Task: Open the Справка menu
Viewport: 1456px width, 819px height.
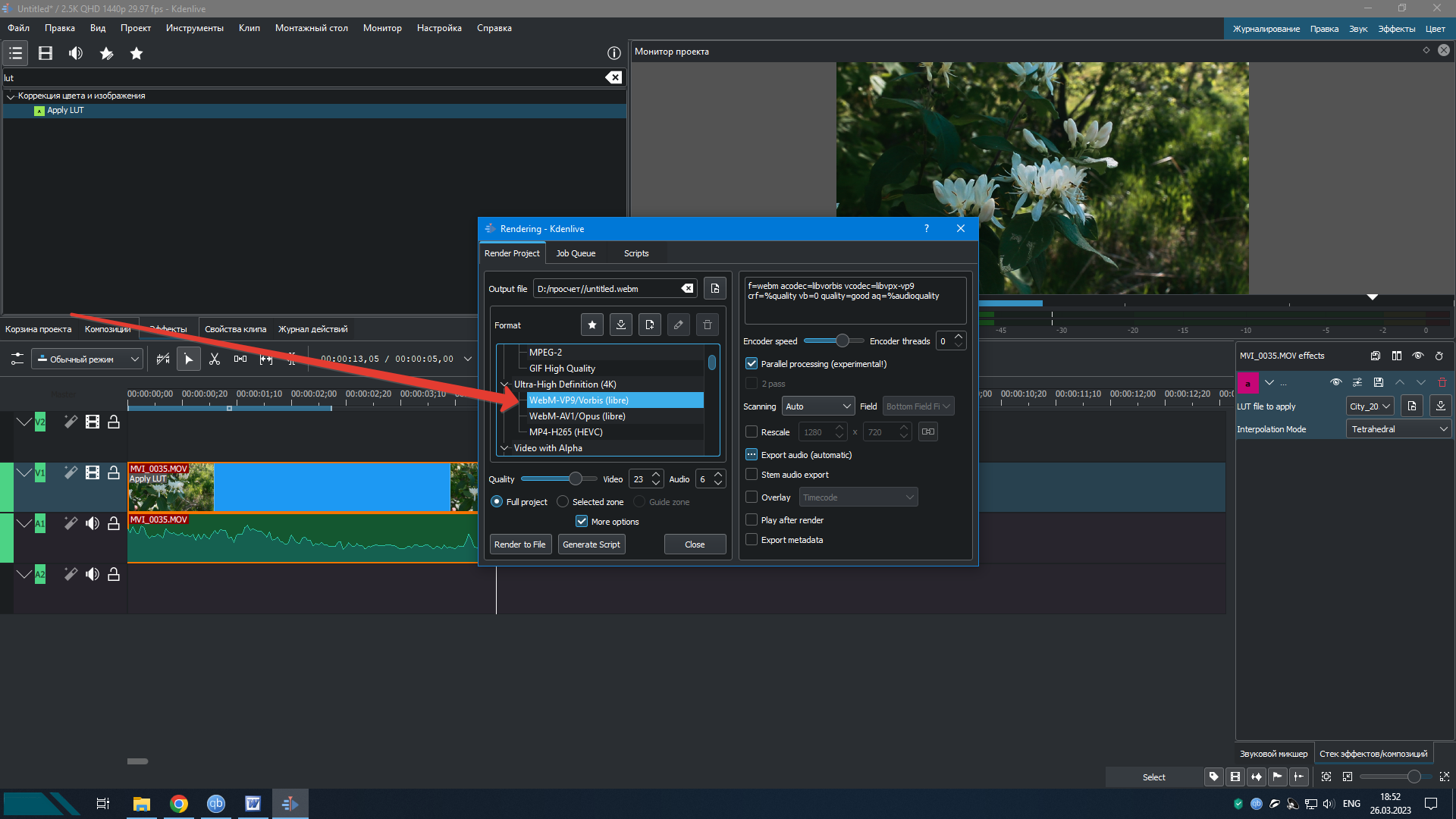Action: (494, 28)
